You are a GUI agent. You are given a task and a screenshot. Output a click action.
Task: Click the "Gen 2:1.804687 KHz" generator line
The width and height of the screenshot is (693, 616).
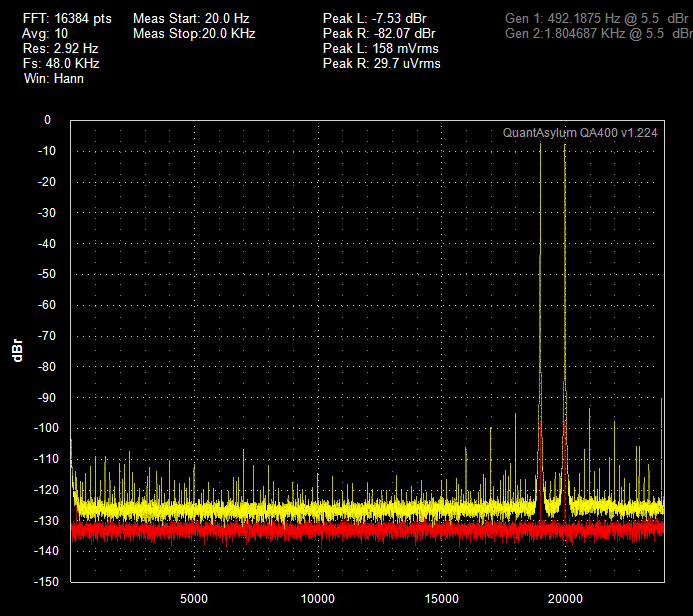pyautogui.click(x=598, y=34)
